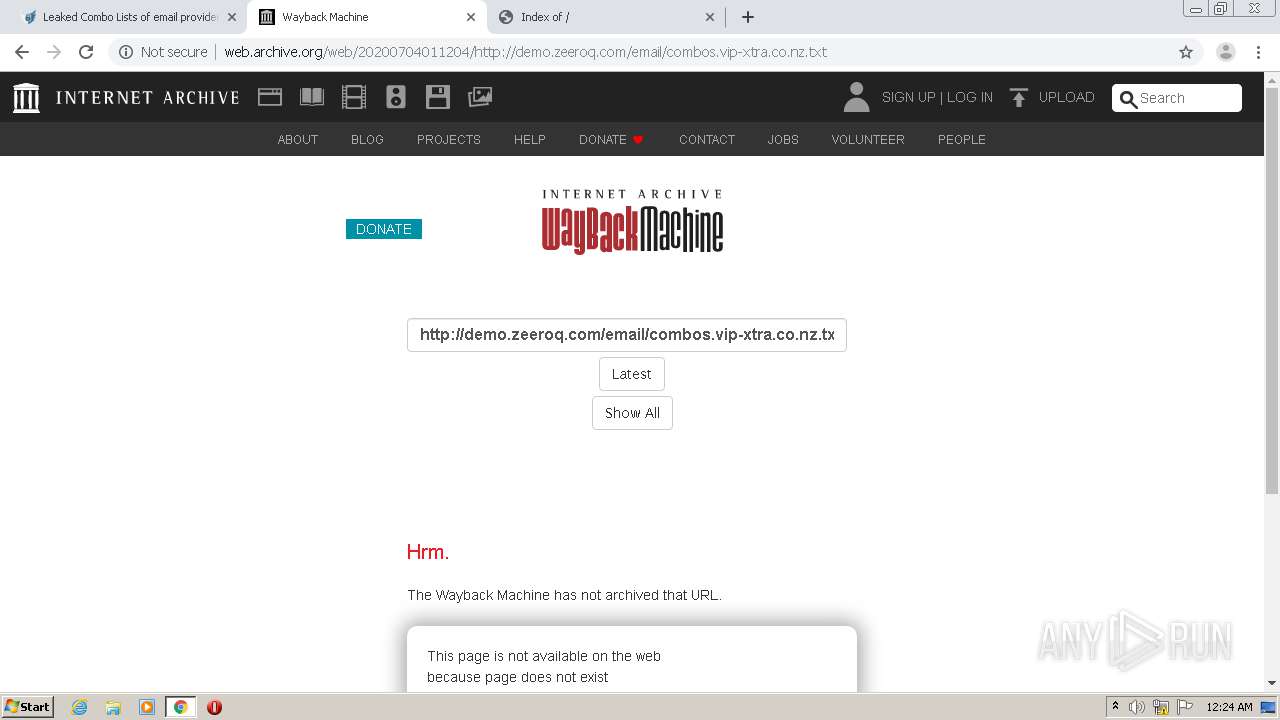Open the Audio speaker icon
The width and height of the screenshot is (1280, 720).
click(x=396, y=97)
